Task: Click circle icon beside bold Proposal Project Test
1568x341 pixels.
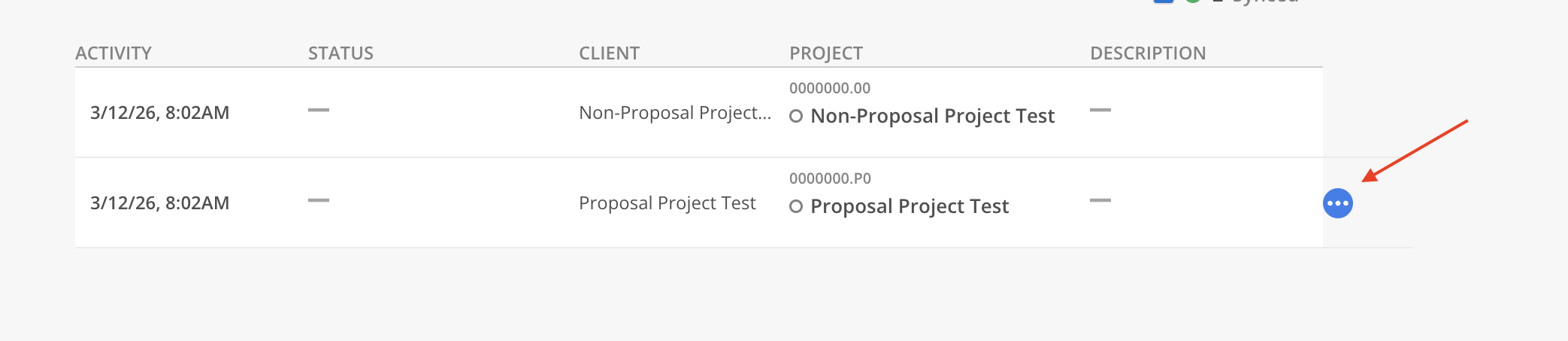Action: (x=796, y=207)
